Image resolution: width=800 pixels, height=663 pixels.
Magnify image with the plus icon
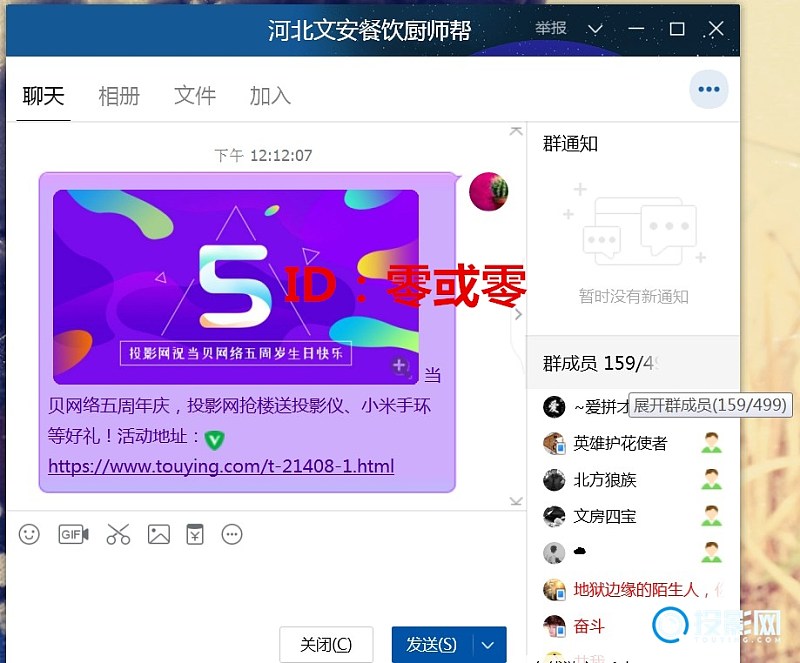[401, 366]
